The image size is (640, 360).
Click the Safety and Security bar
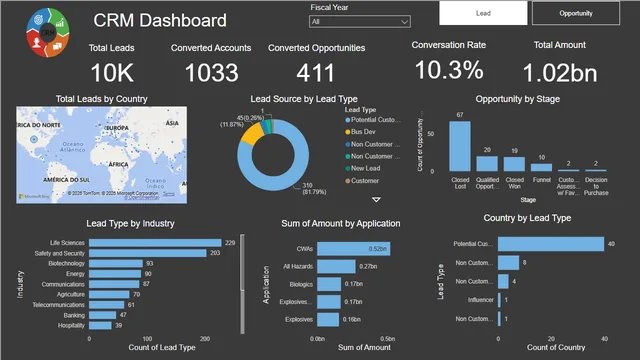pyautogui.click(x=148, y=253)
